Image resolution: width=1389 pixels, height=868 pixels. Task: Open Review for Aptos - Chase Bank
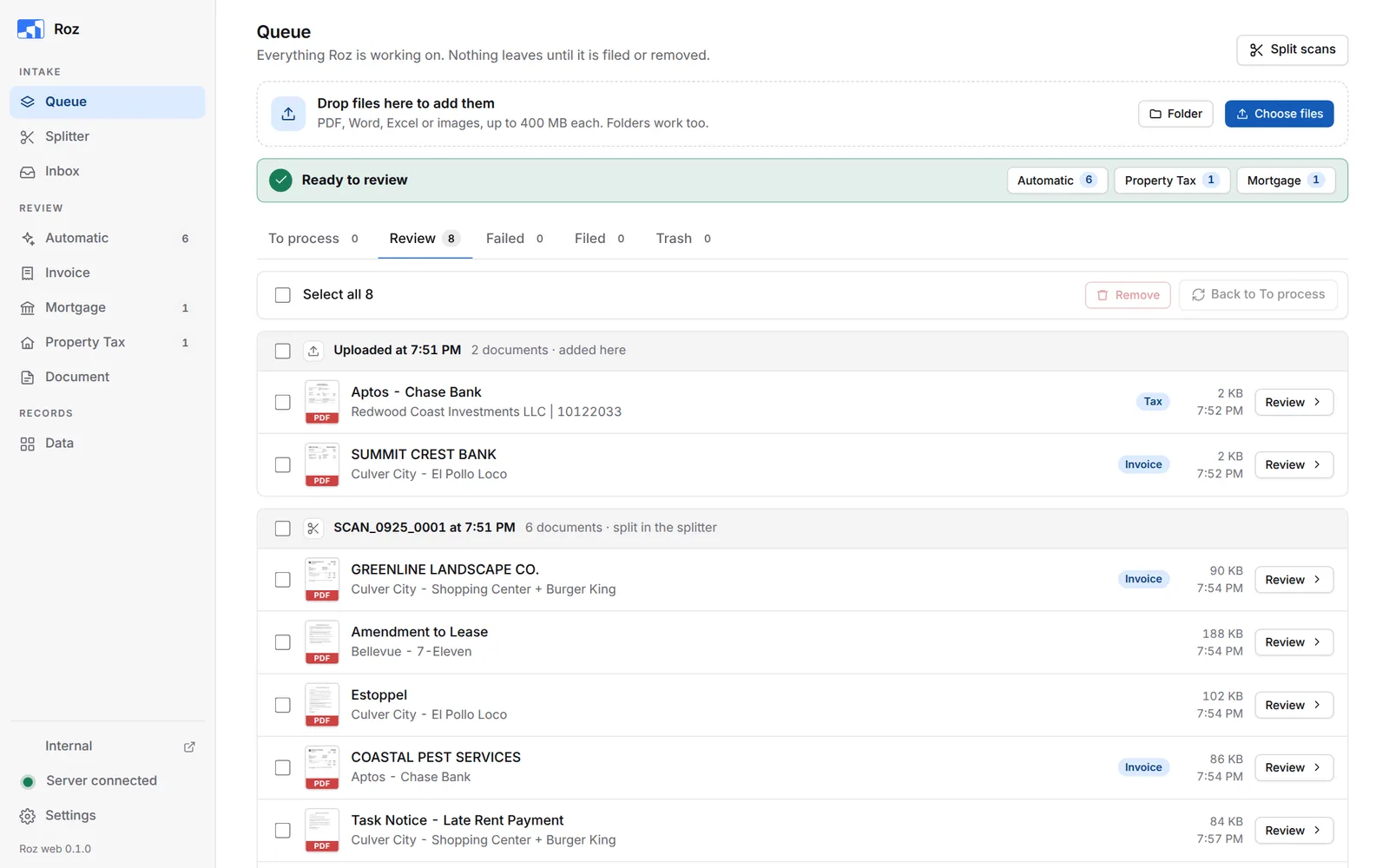[x=1294, y=402]
